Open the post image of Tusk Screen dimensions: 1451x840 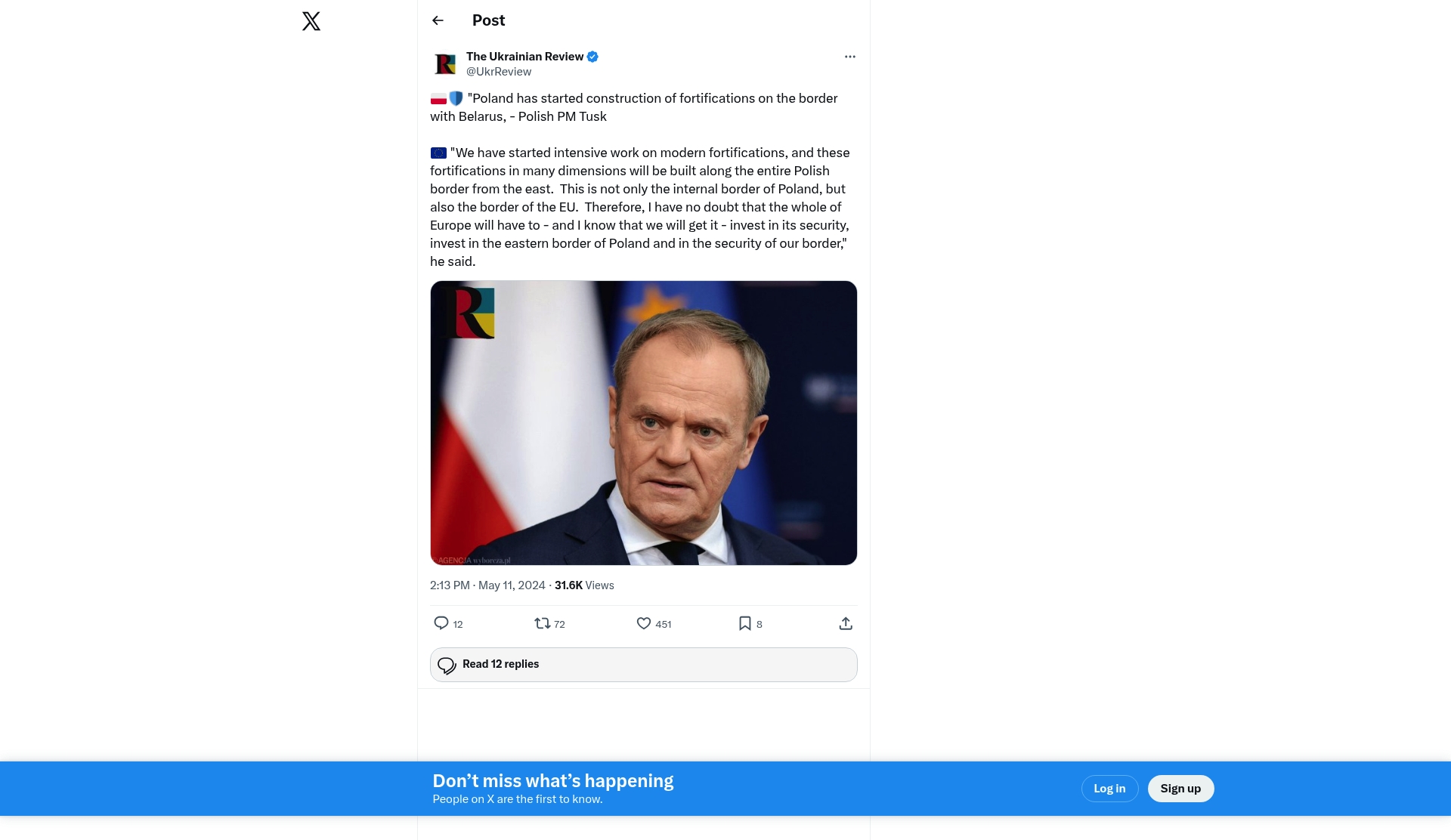tap(643, 423)
